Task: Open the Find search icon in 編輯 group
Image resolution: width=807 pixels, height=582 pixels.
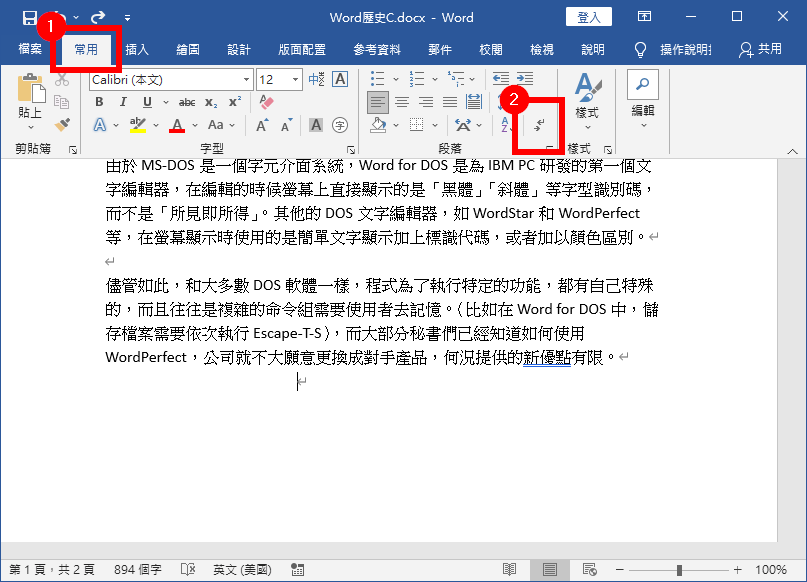Action: 643,84
